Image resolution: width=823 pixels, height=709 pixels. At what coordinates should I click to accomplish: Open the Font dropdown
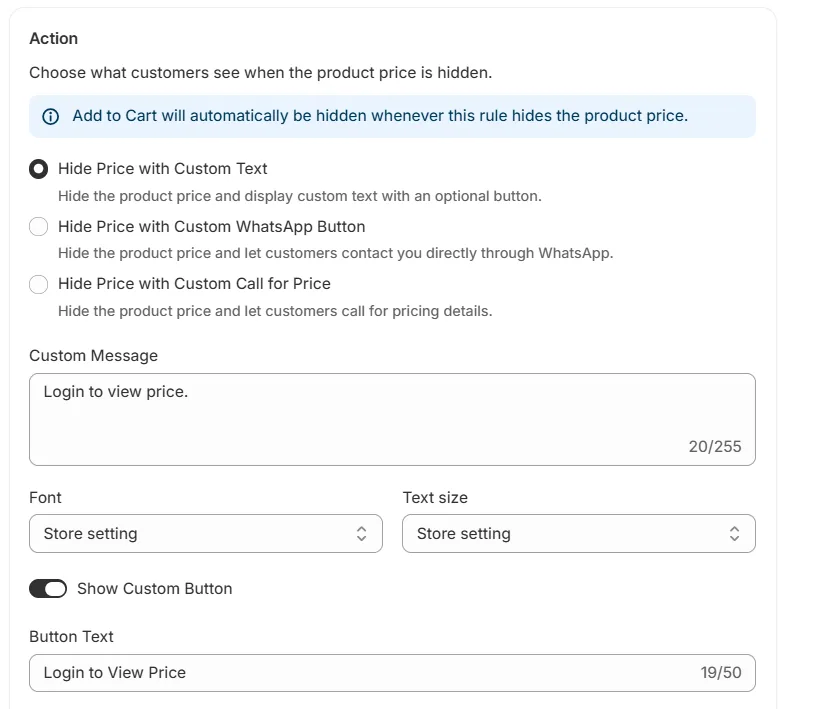206,534
